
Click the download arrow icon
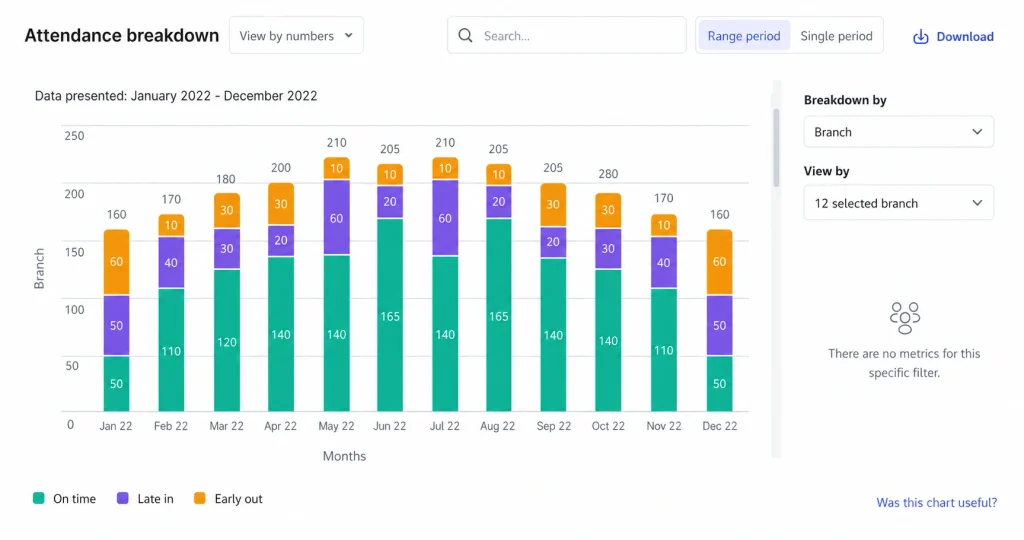click(920, 37)
